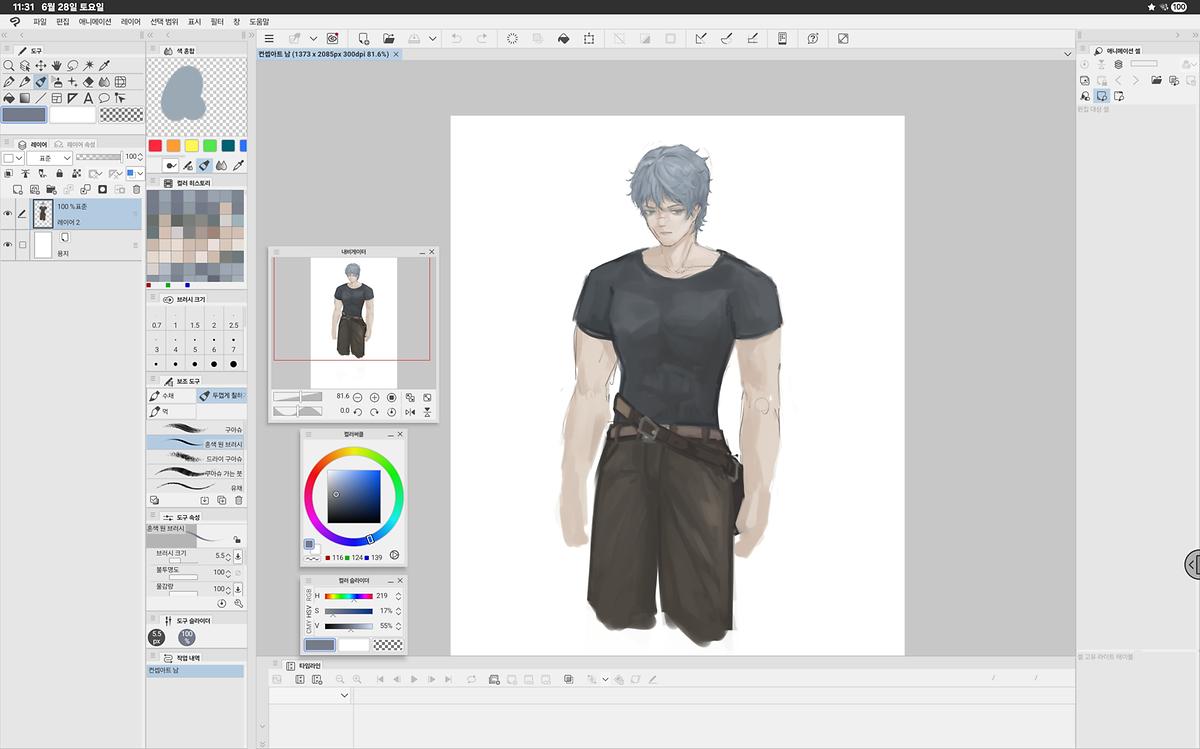Open the 필터 menu
Viewport: 1200px width, 749px height.
(217, 21)
